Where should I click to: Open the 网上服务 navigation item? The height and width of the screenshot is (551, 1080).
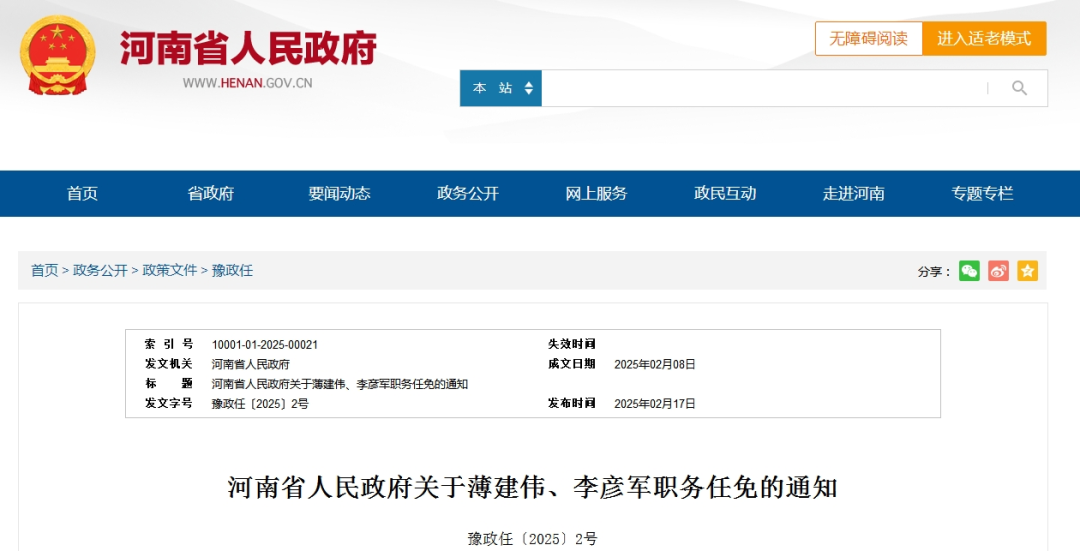tap(596, 194)
